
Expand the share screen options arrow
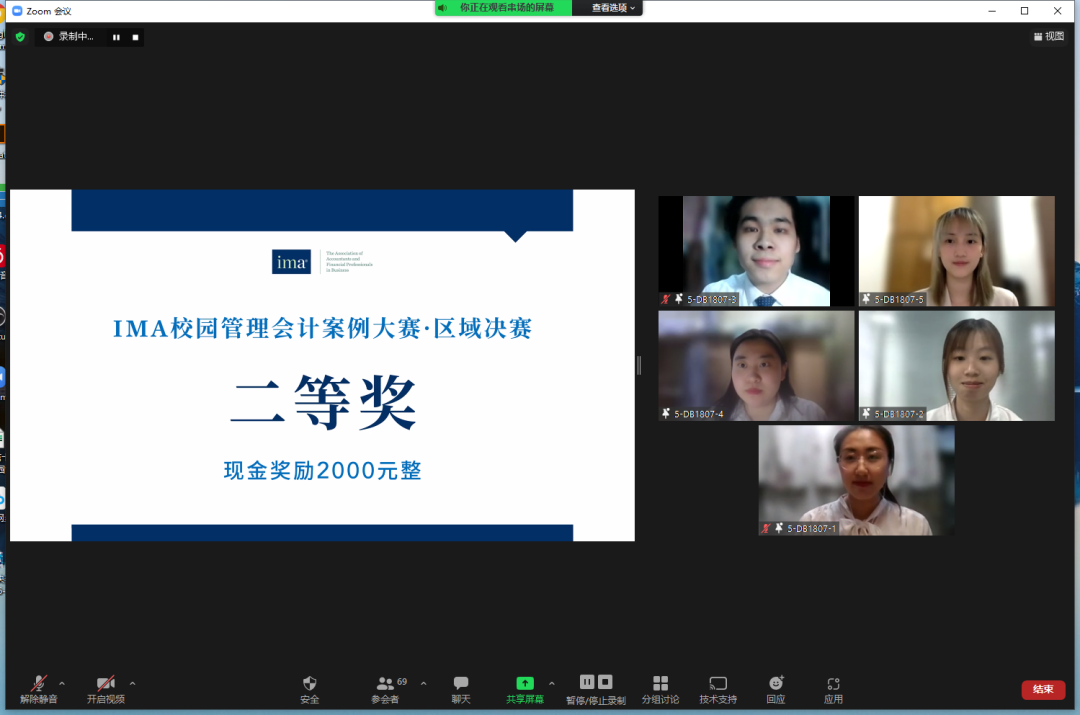552,683
